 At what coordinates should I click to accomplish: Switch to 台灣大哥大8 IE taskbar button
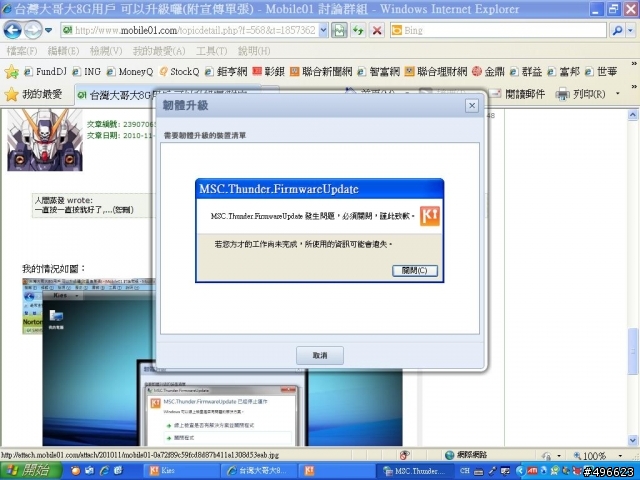click(261, 471)
